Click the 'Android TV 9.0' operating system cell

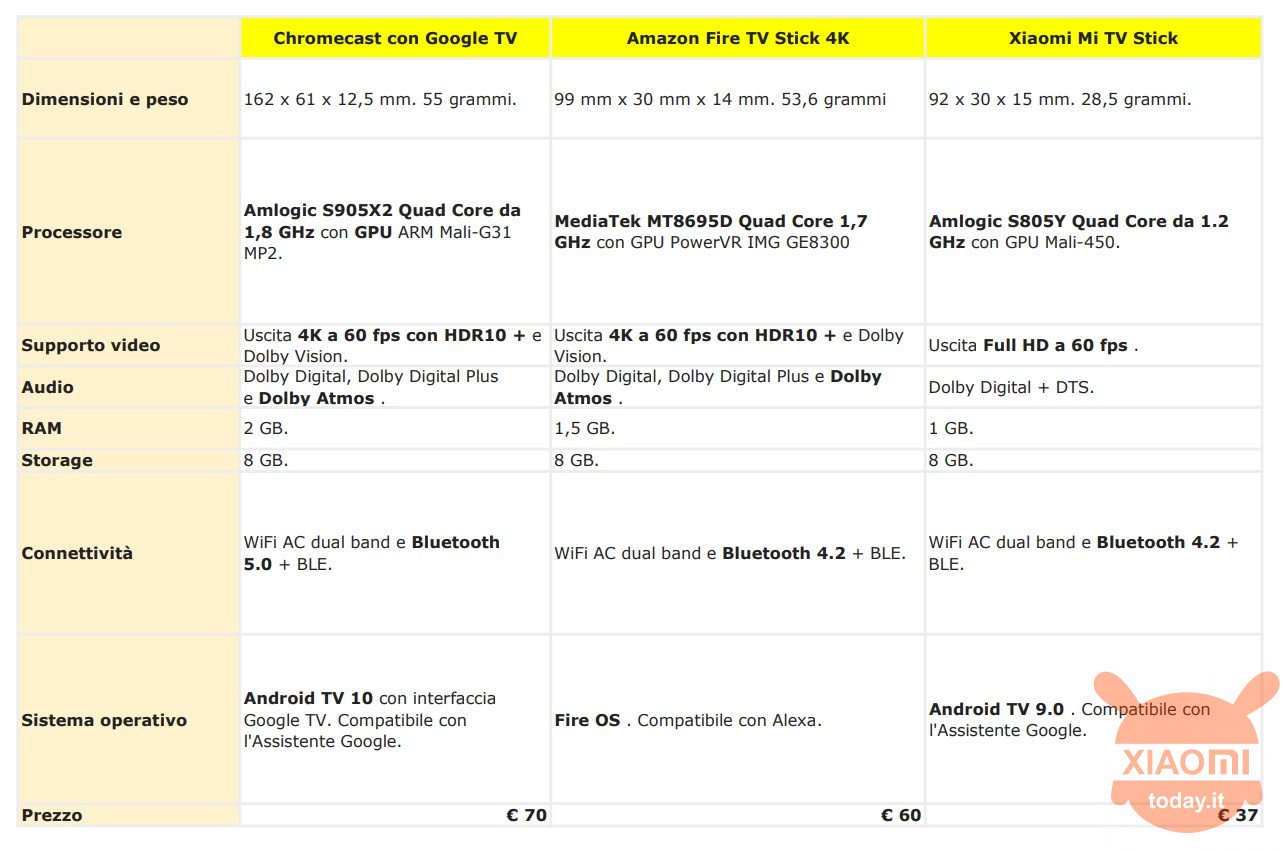pos(1093,720)
